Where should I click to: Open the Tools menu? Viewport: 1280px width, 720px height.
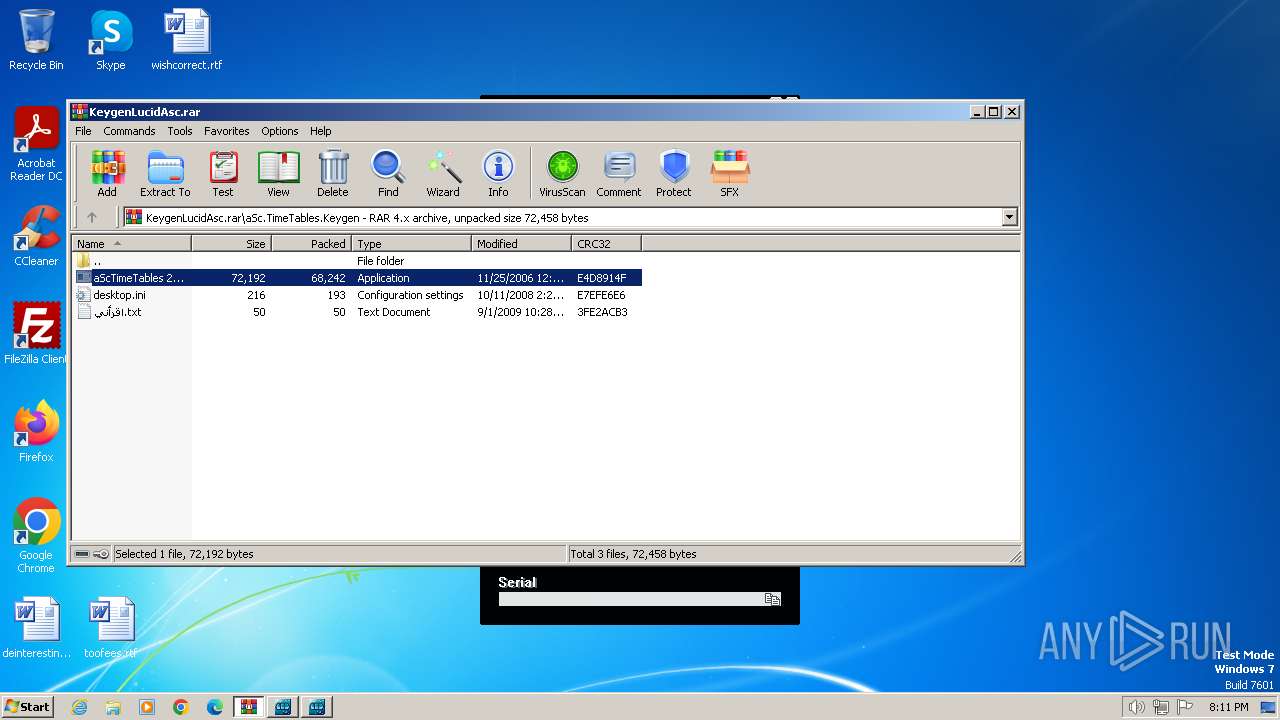(180, 131)
